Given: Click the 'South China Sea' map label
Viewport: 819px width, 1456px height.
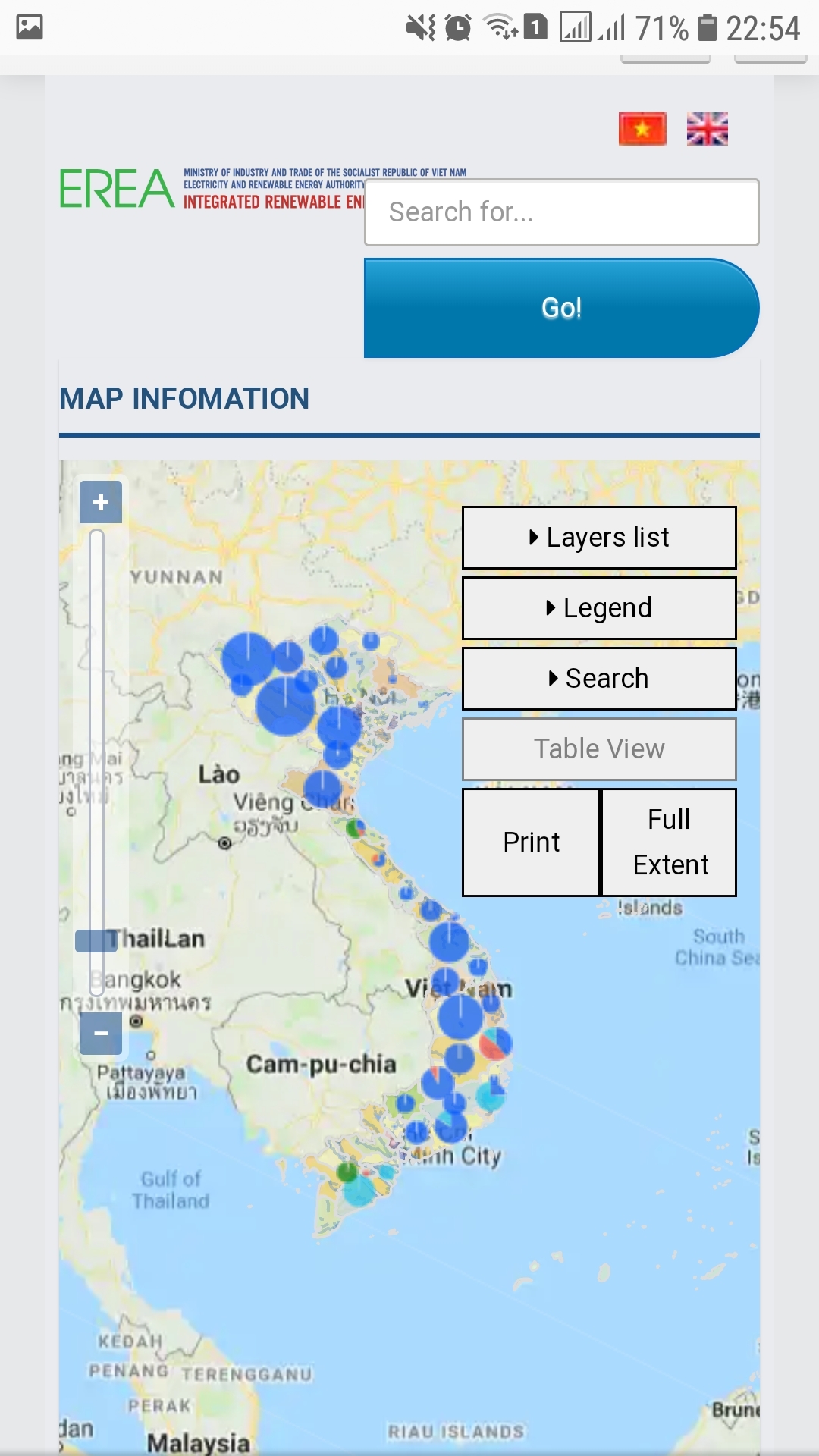Looking at the screenshot, I should [x=717, y=947].
